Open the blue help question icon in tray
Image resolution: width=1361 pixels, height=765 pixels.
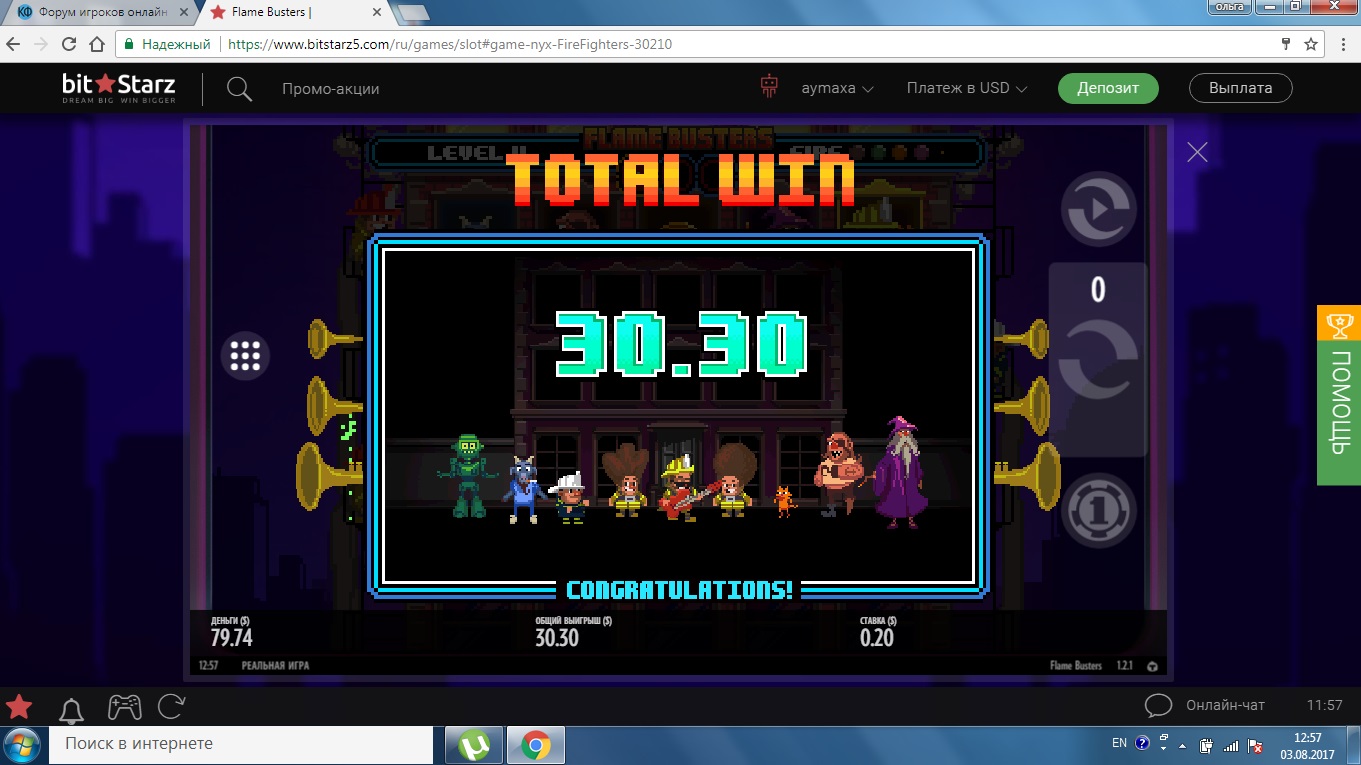[1142, 744]
